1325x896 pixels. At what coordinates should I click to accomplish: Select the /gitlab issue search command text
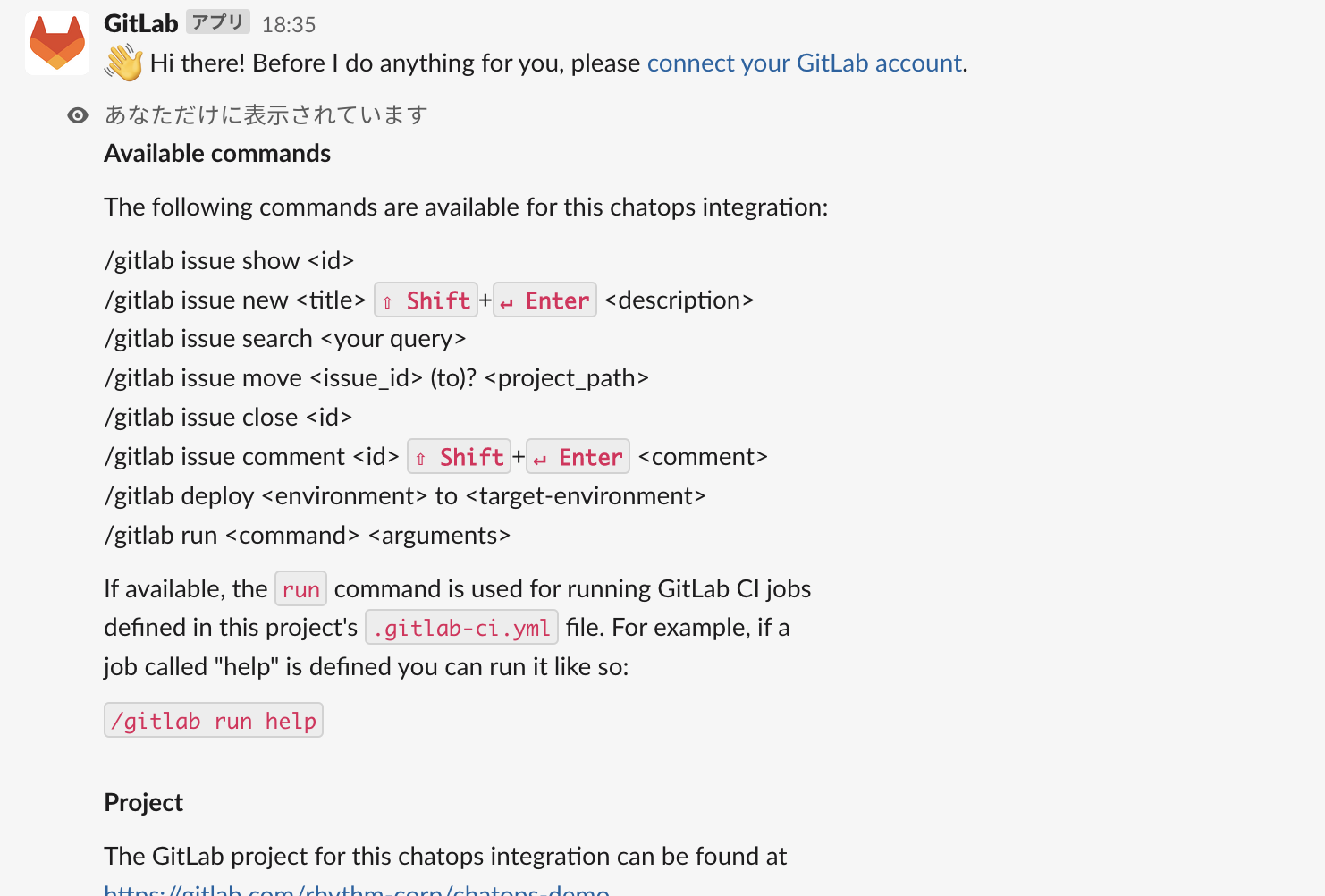point(285,338)
